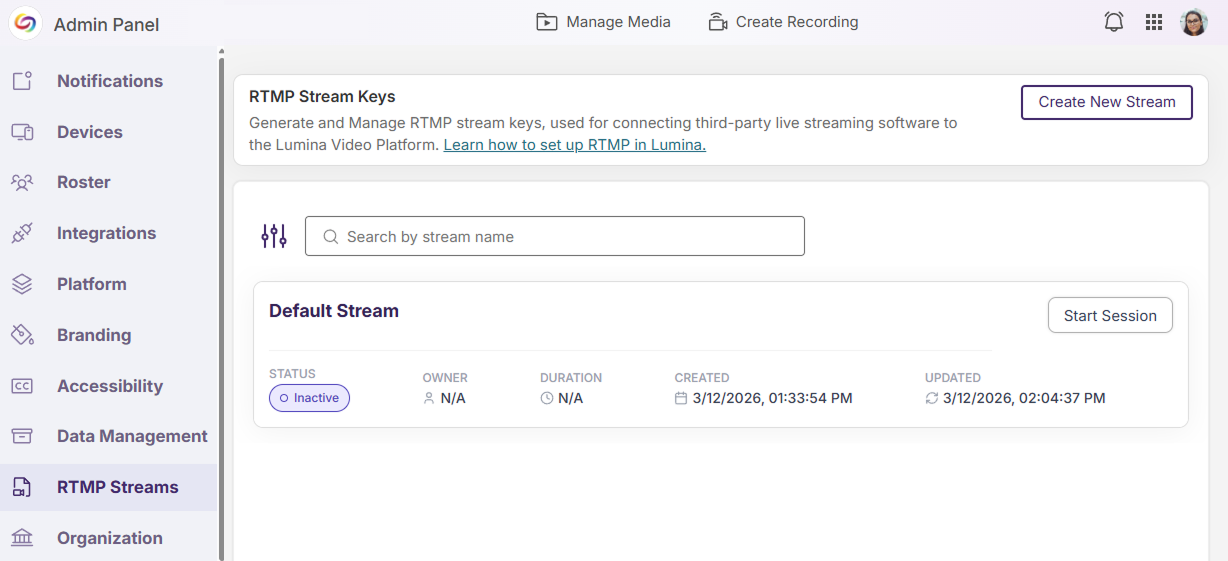Screen dimensions: 1228x561
Task: Click the Default Stream title
Action: (334, 311)
